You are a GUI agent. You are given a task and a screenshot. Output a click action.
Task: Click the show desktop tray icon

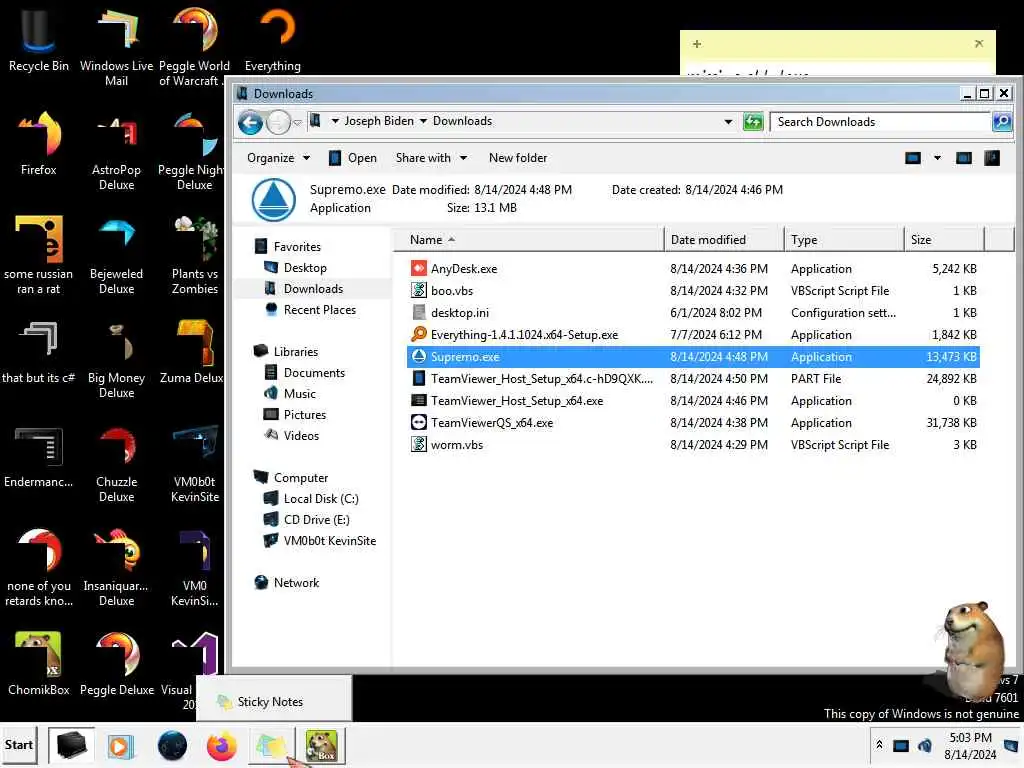click(x=1012, y=745)
